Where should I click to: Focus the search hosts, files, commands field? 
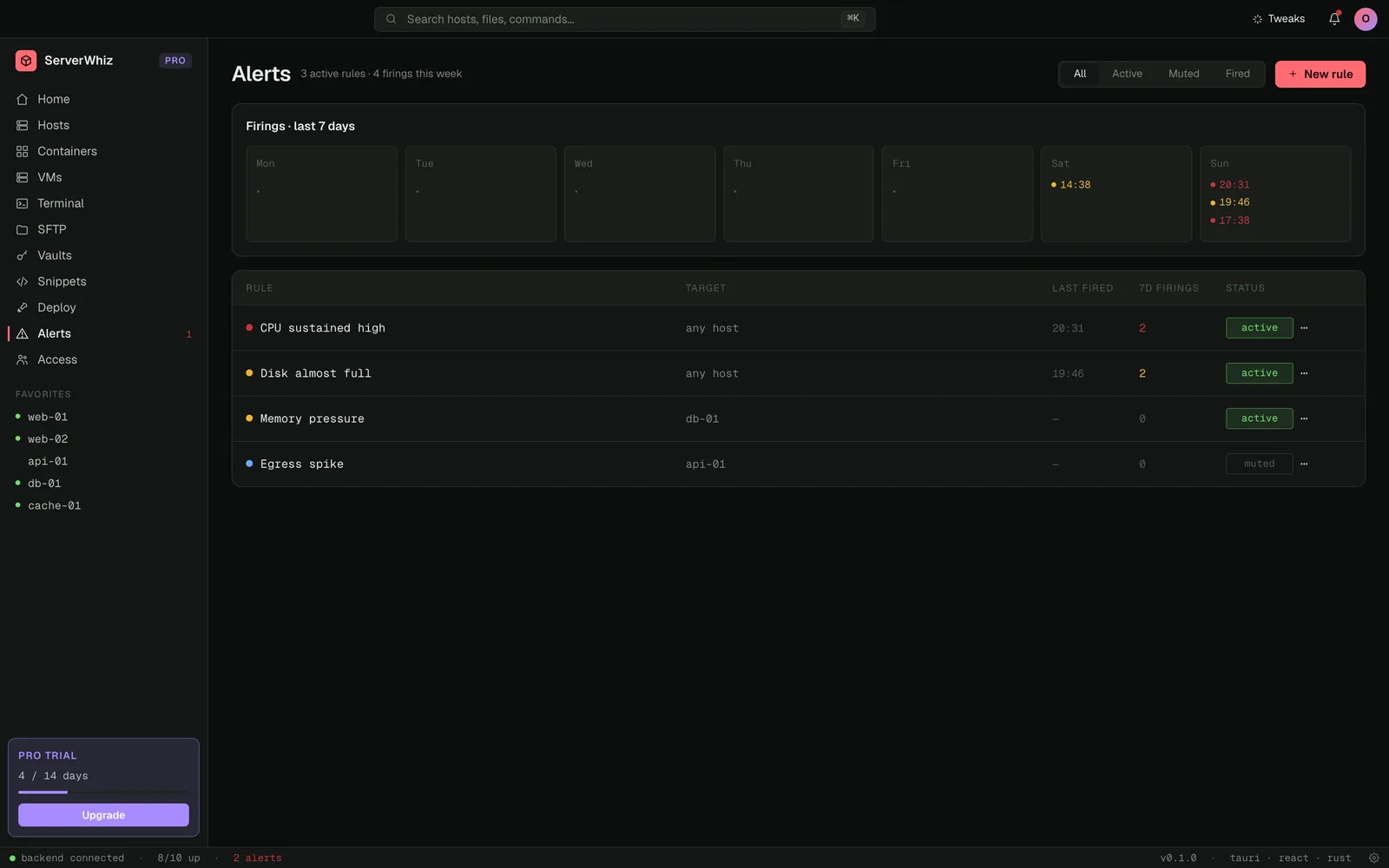pos(624,19)
